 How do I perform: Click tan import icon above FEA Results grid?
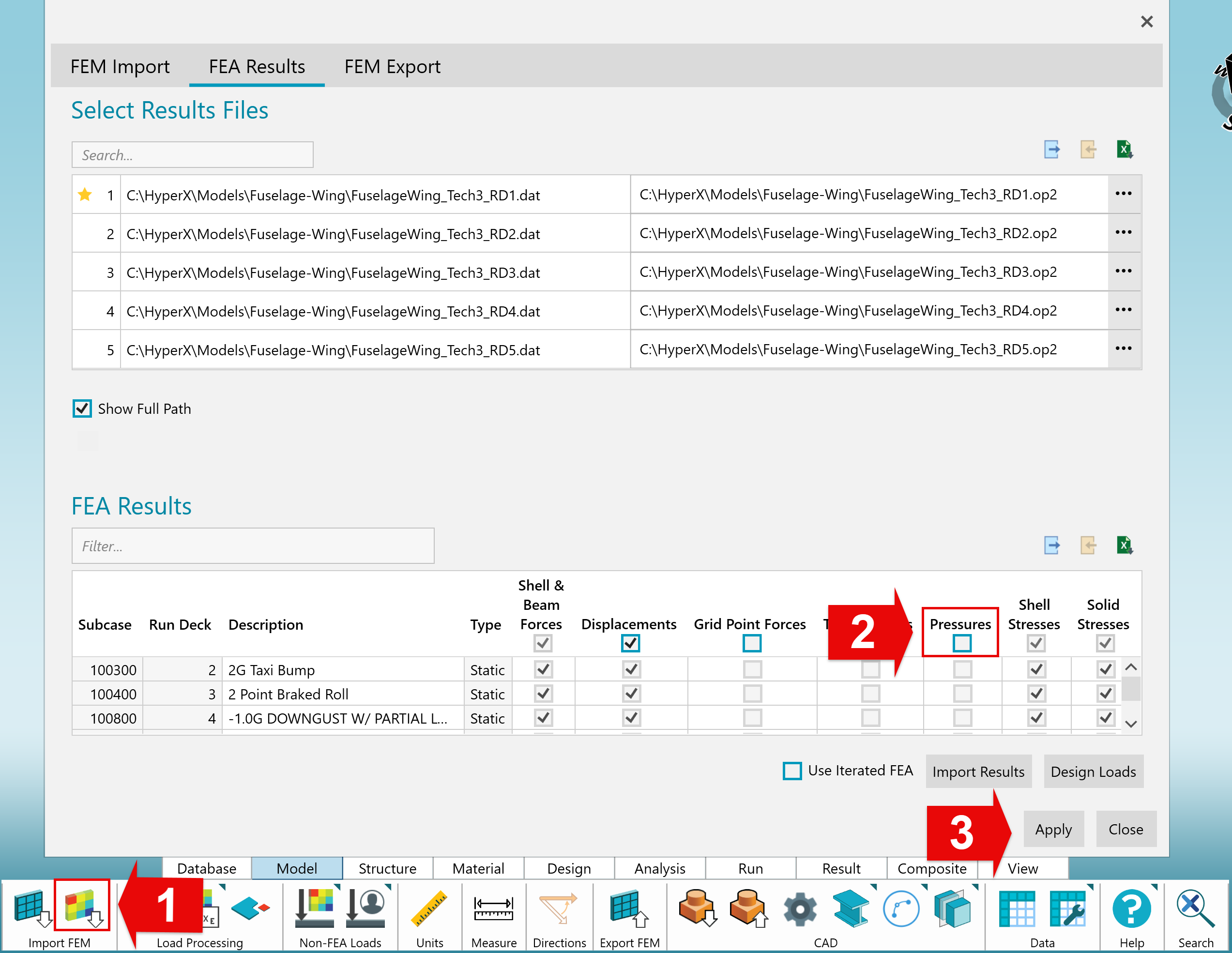1088,545
